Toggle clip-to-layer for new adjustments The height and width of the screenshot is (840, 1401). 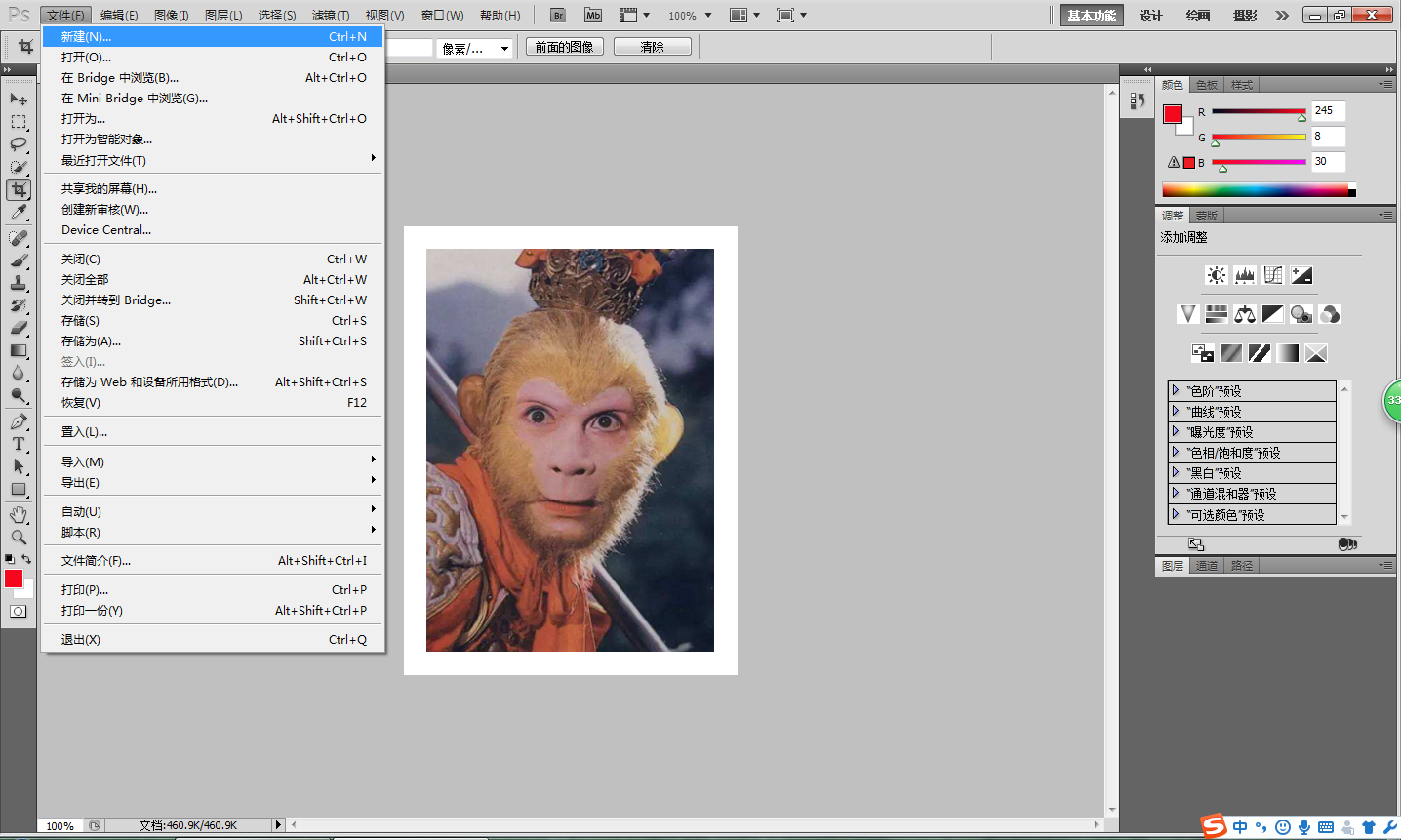(x=1347, y=544)
